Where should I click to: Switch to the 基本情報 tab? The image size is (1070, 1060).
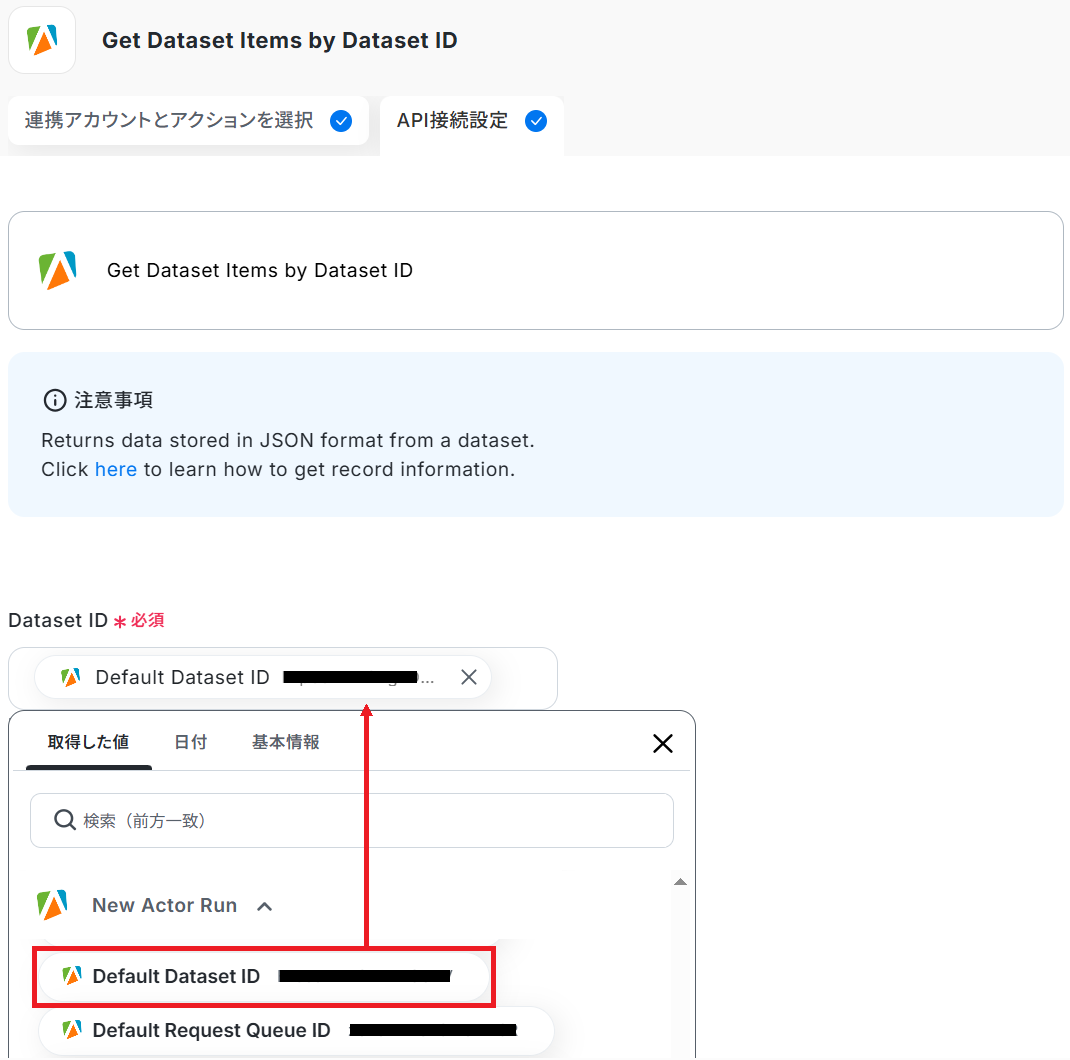click(285, 742)
